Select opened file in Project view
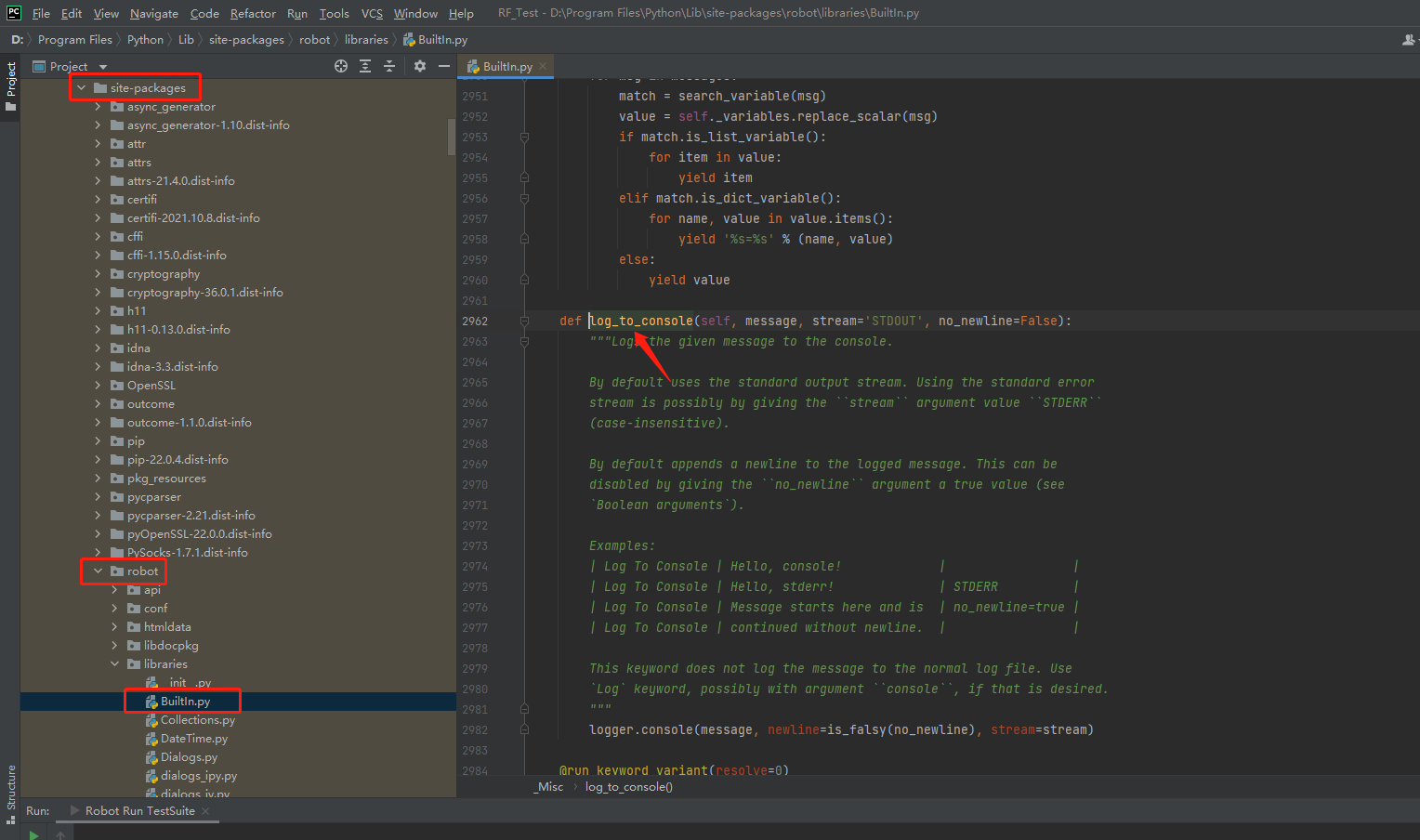Screen dimensions: 1420x840 tap(340, 66)
